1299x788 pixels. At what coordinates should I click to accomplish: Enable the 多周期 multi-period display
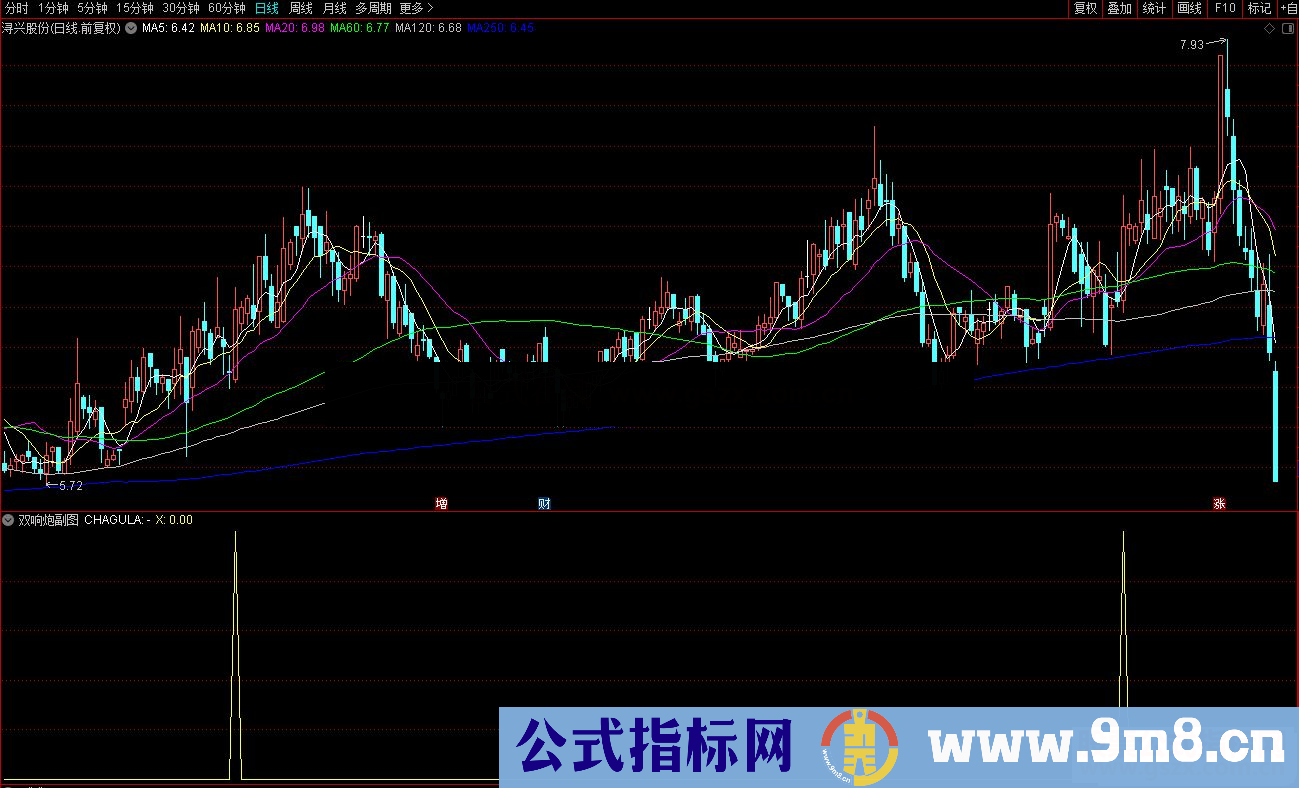[374, 8]
